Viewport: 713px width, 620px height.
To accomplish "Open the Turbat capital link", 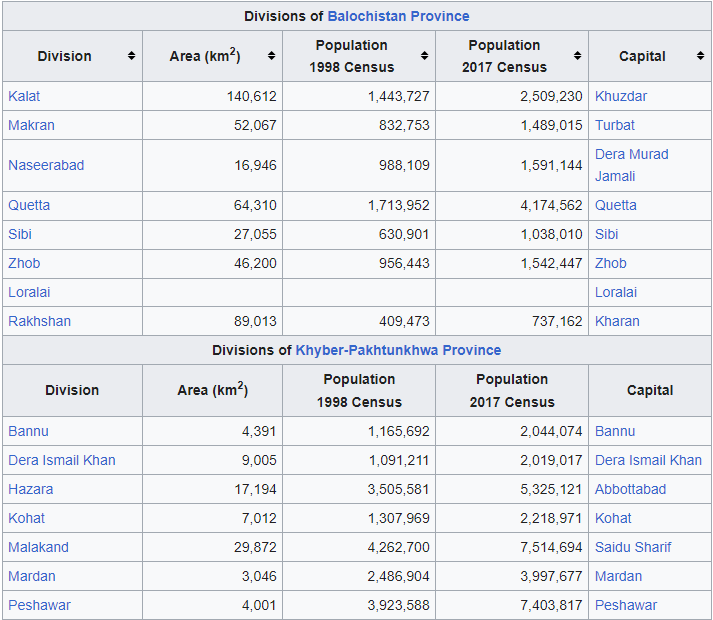I will [615, 125].
